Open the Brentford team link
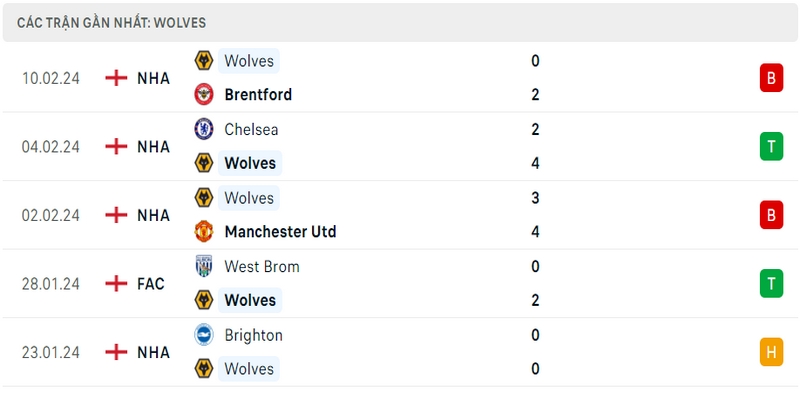Screen dimensions: 800x400 [258, 95]
